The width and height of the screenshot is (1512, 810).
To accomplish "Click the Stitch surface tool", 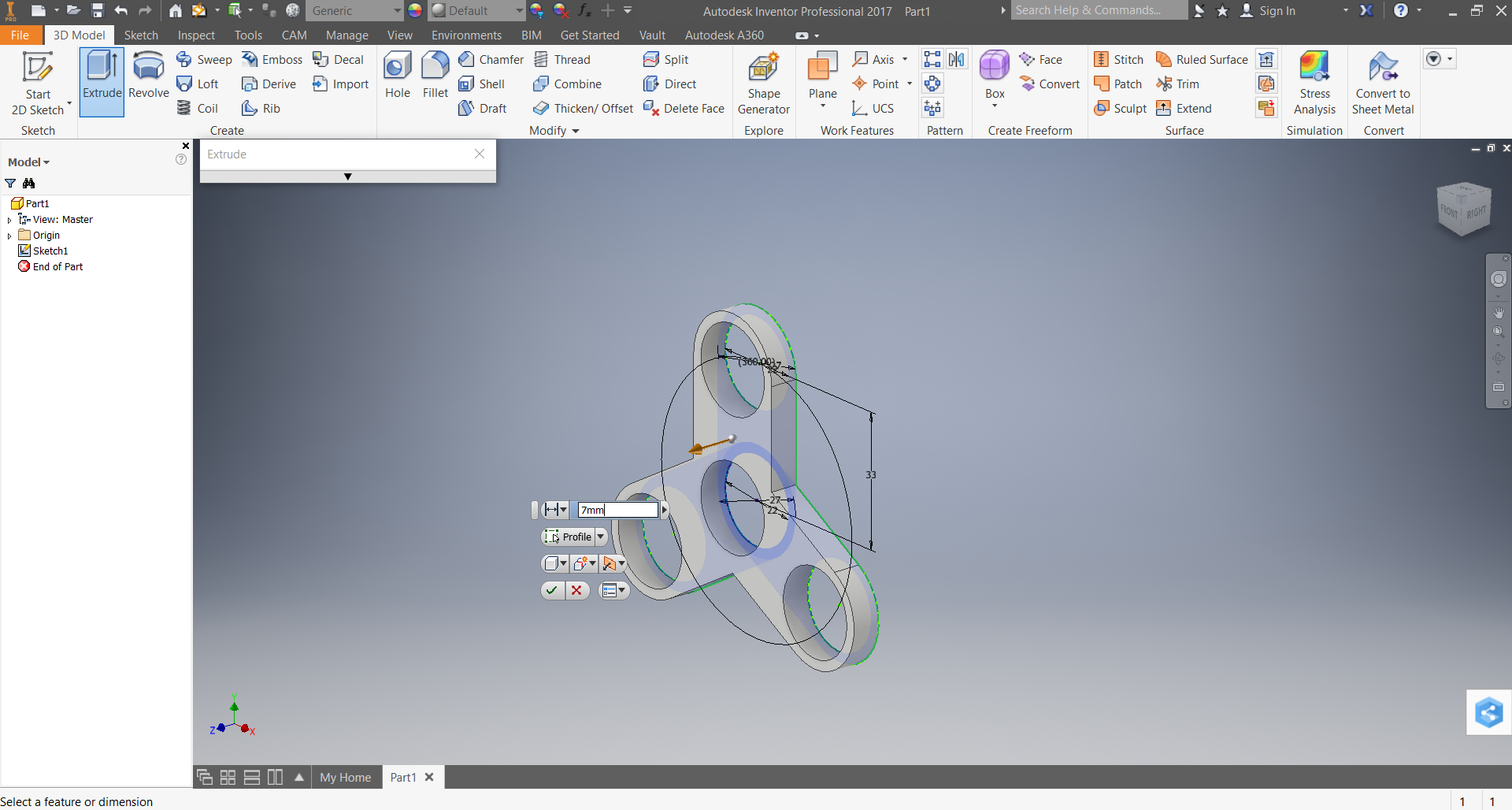I will click(x=1118, y=60).
